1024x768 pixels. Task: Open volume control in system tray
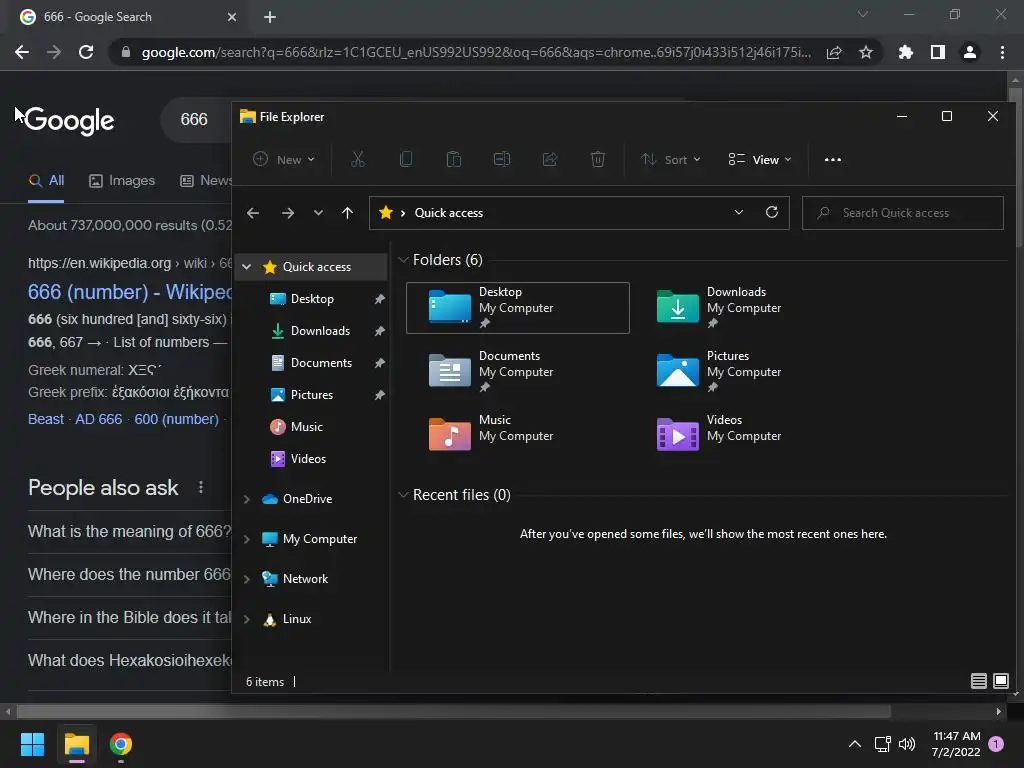pyautogui.click(x=907, y=744)
